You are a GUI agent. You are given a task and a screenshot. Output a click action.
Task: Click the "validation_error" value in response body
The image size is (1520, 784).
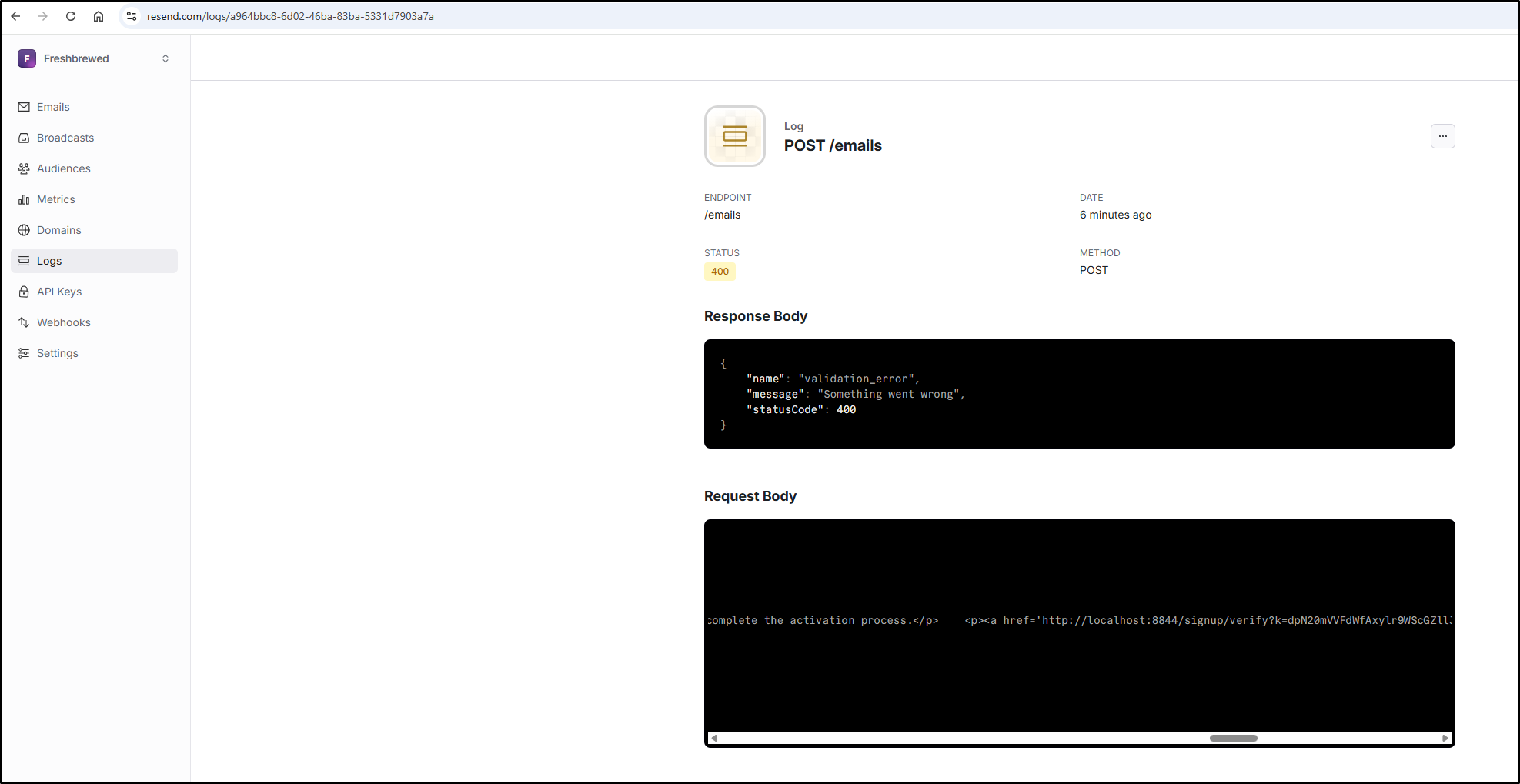[857, 379]
